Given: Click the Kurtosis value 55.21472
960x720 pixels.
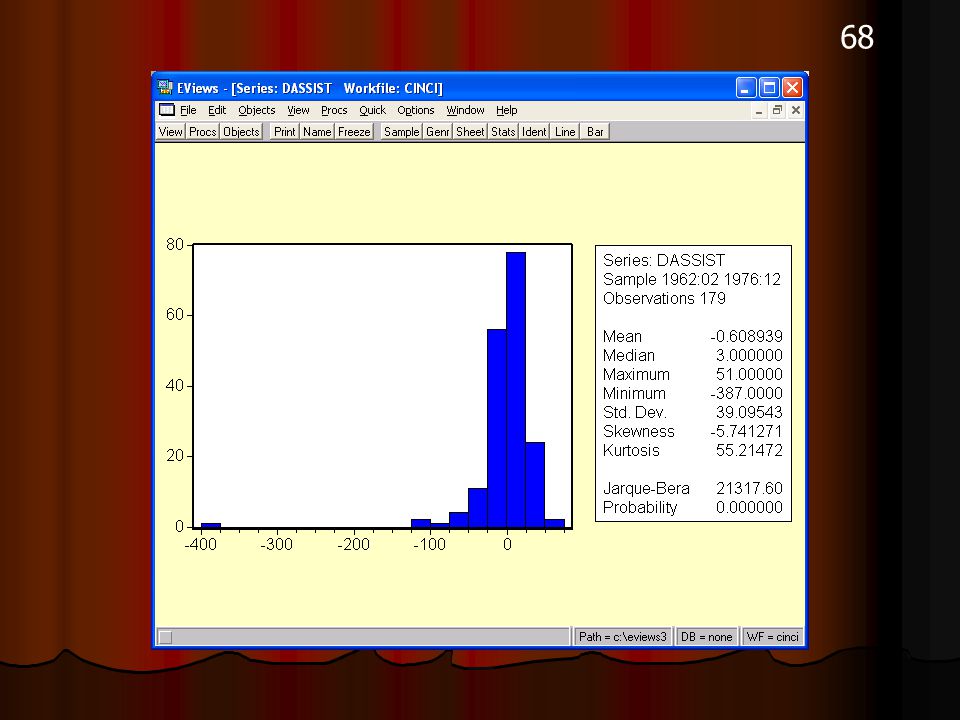Looking at the screenshot, I should (749, 450).
